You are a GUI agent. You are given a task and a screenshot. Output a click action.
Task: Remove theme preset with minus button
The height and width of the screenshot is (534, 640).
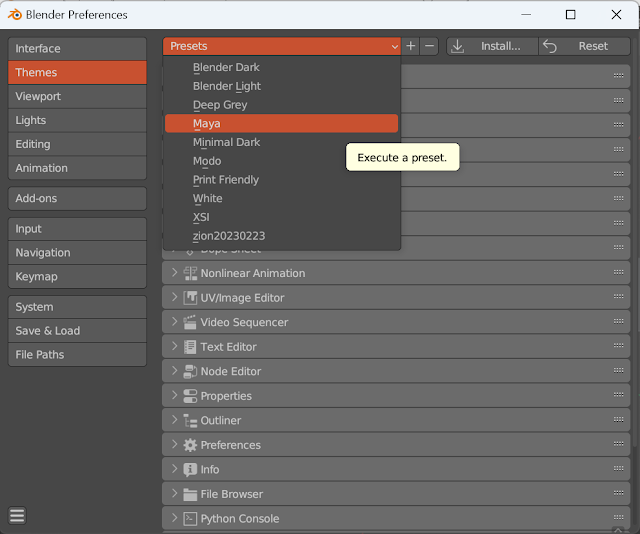point(429,46)
